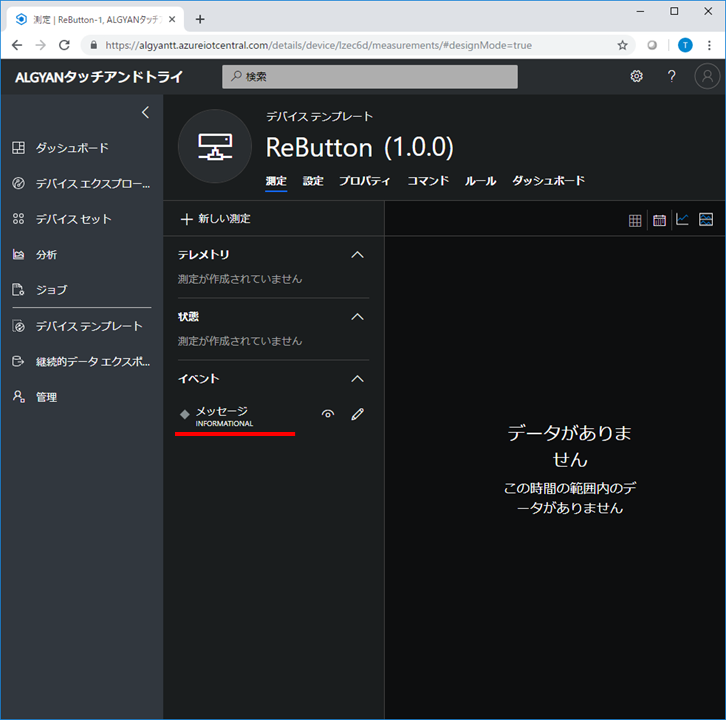Viewport: 726px width, 720px height.
Task: Open the settings gear icon
Action: pyautogui.click(x=637, y=76)
